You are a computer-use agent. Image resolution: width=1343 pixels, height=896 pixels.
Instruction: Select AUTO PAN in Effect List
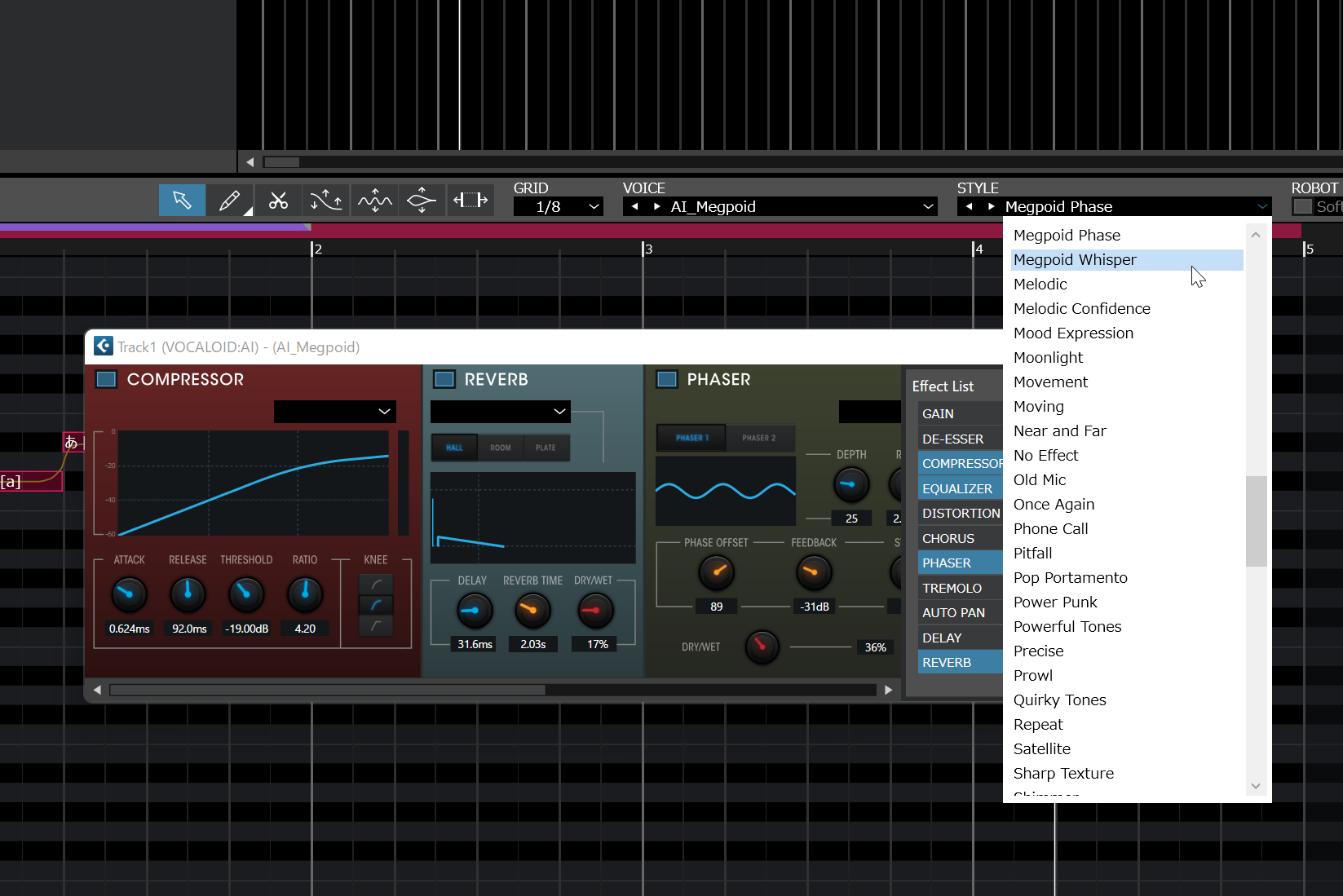click(x=960, y=613)
